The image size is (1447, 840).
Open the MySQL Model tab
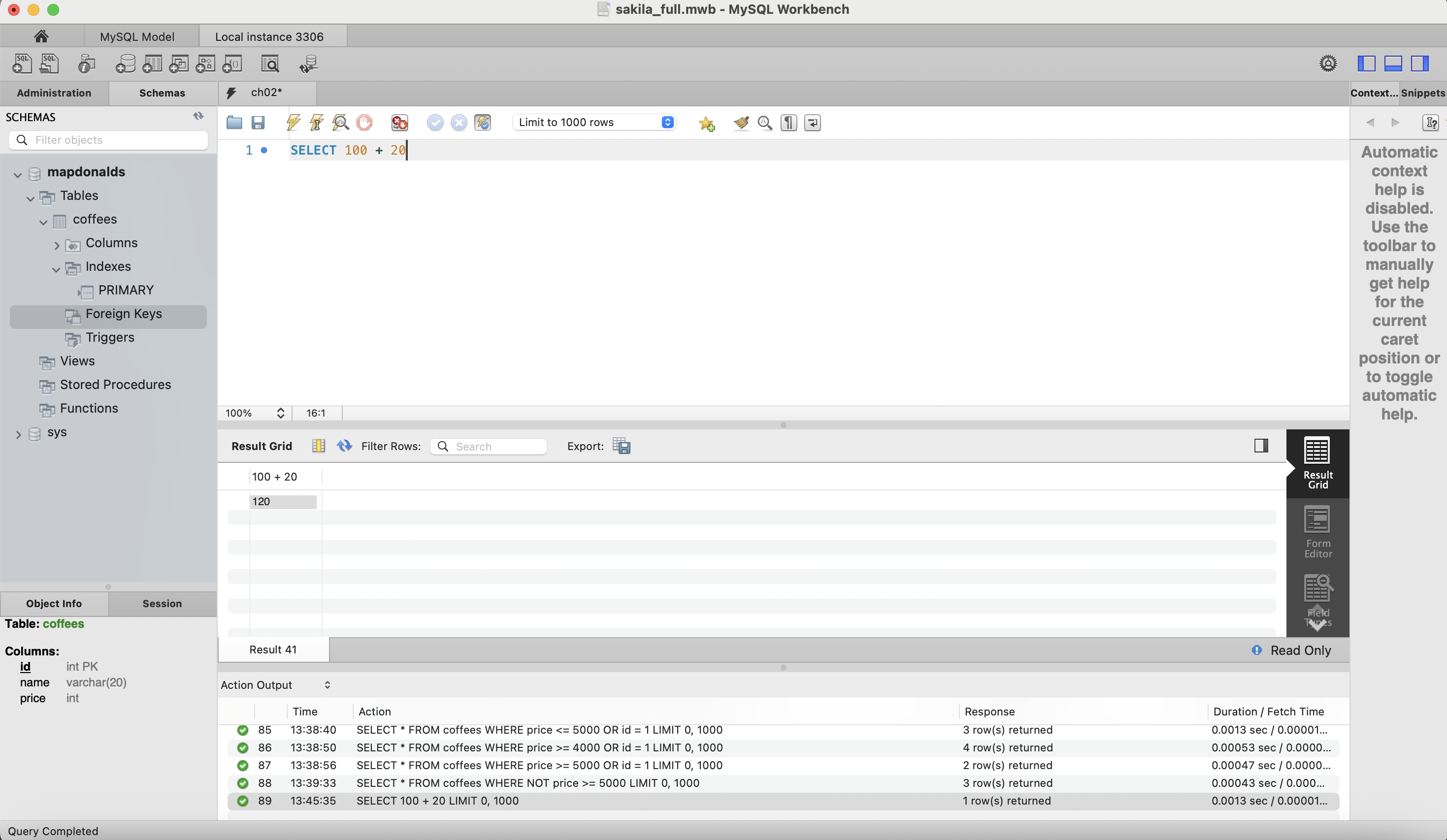pos(137,37)
